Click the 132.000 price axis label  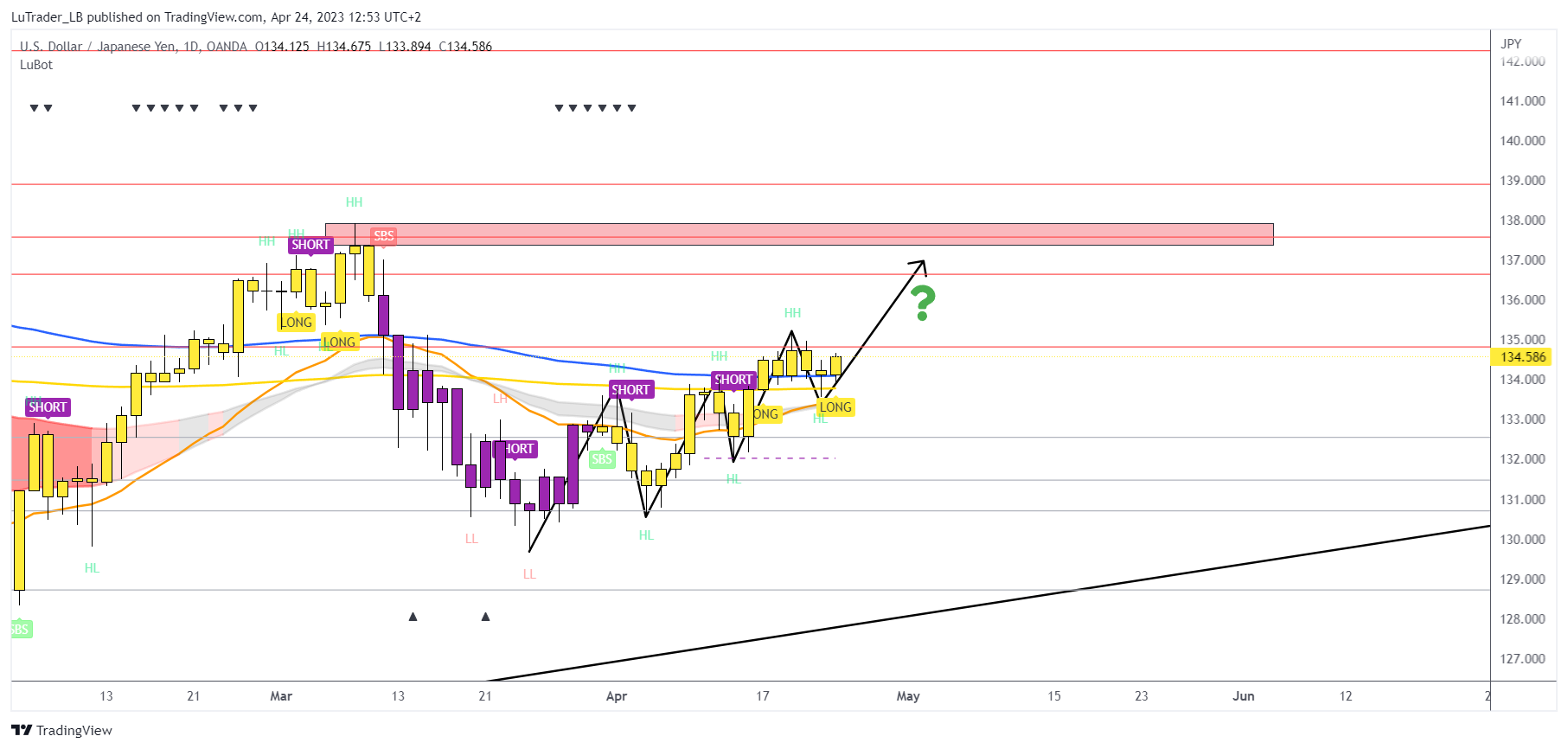1522,459
